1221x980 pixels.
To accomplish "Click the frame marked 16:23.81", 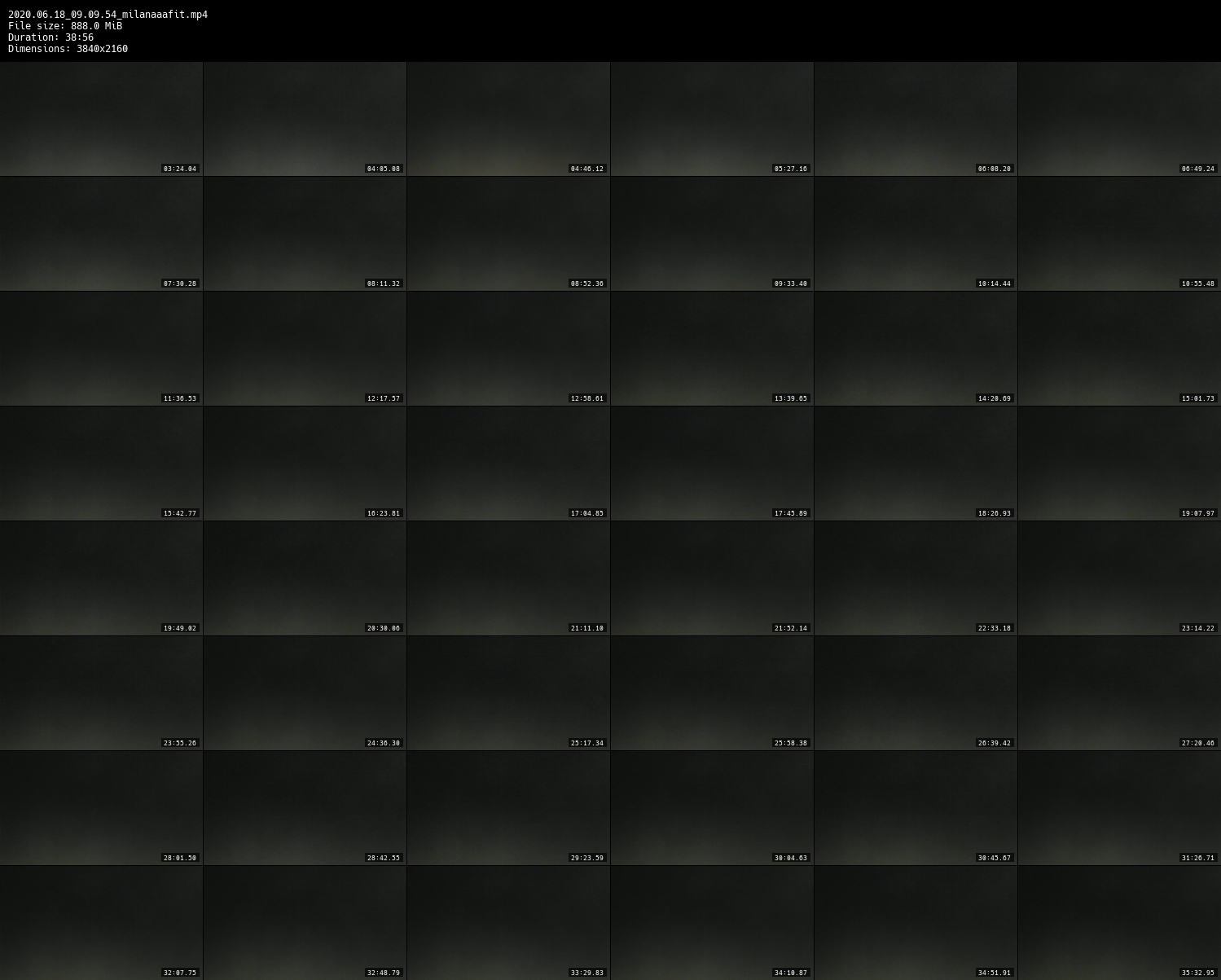I will coord(305,464).
